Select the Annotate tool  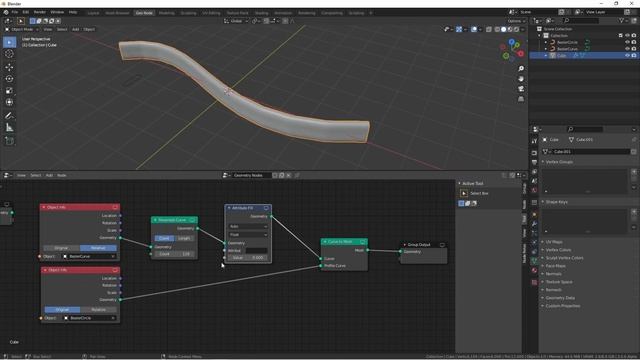click(9, 116)
